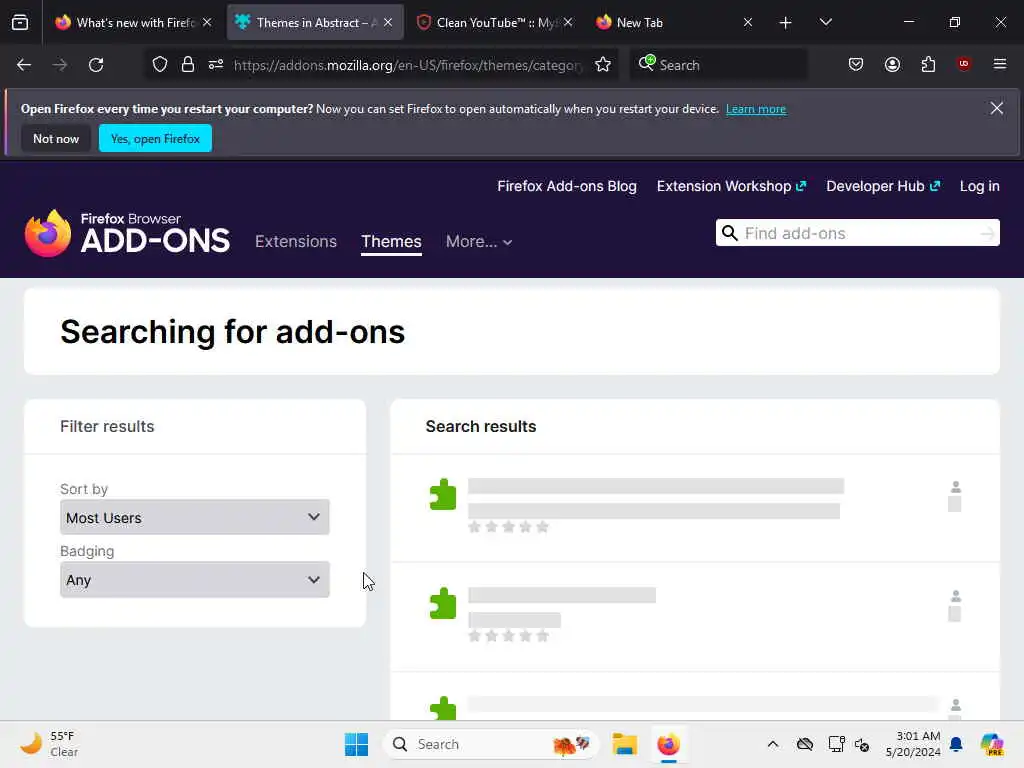Open the Firefox View tab list icon
The image size is (1024, 768).
(20, 22)
